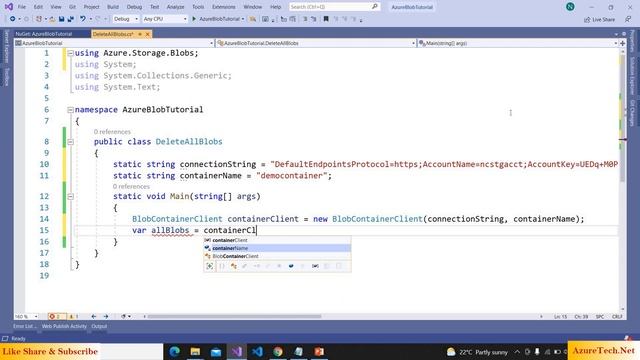Click the Open File icon in toolbar
This screenshot has height=360, width=640.
52,19
